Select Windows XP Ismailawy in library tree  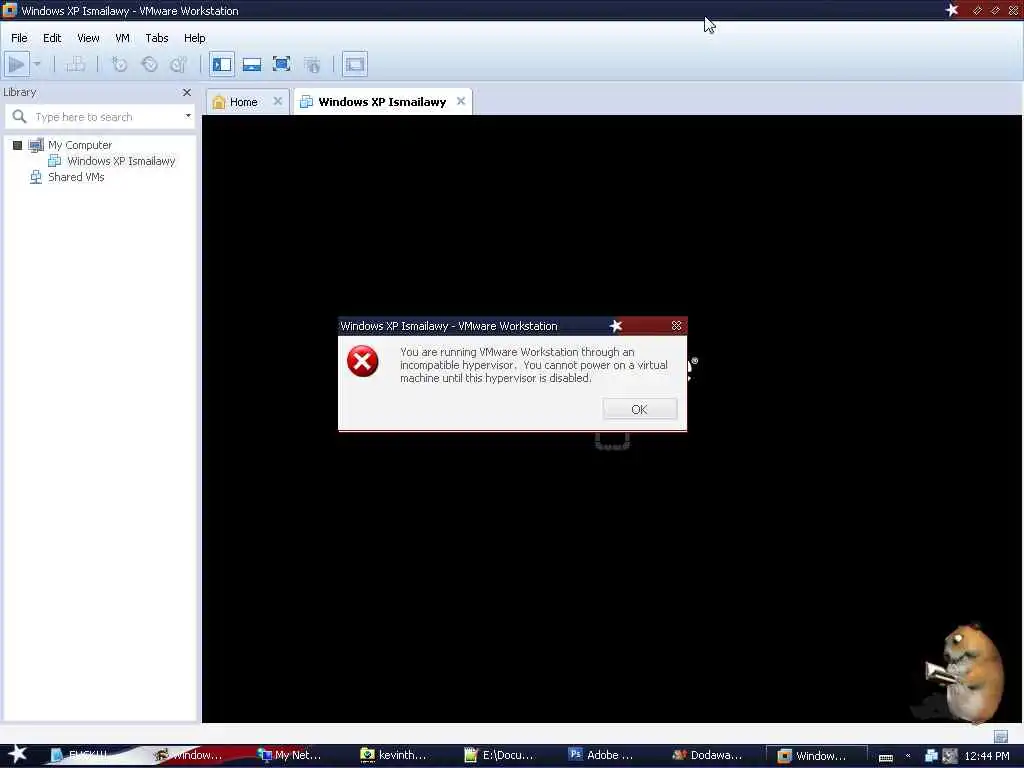121,161
